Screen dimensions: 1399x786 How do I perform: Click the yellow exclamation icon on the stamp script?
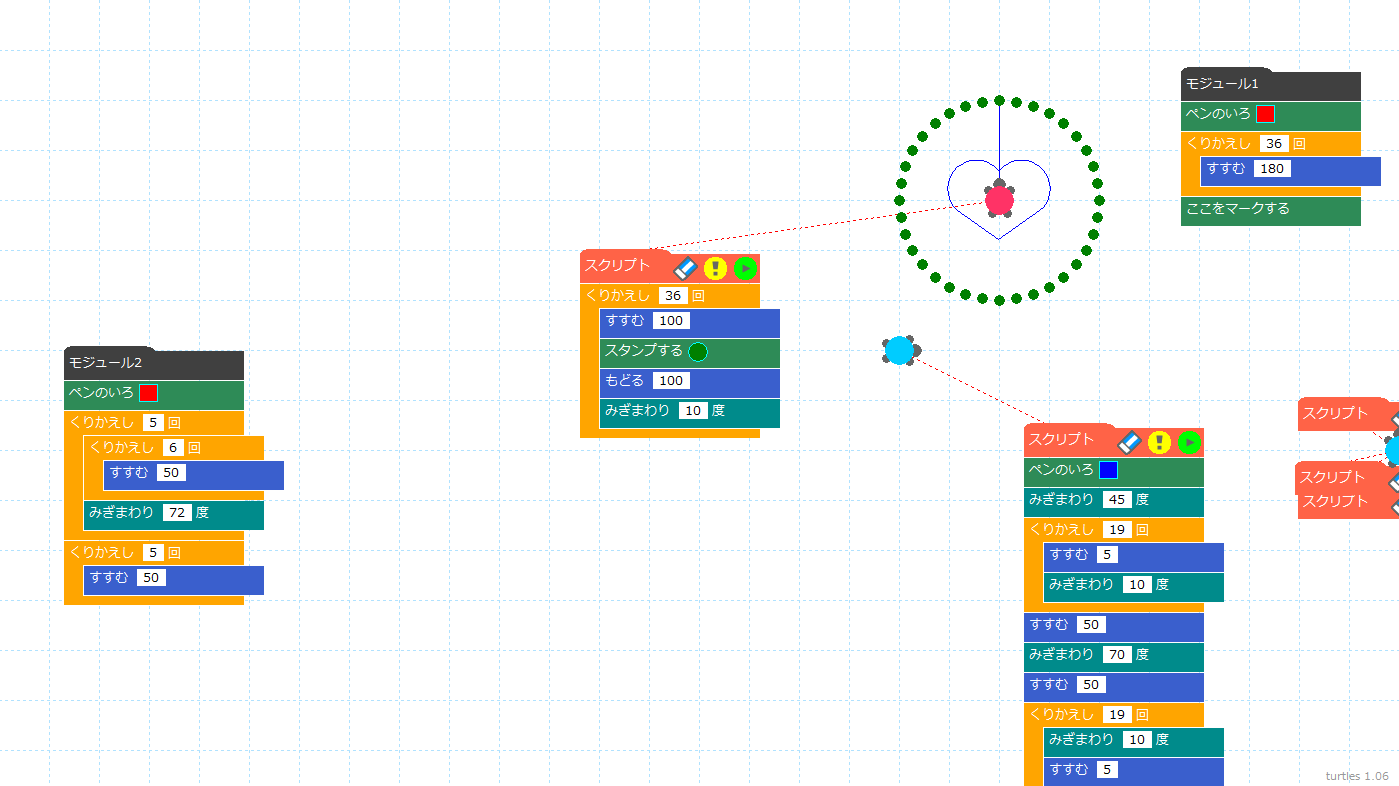715,268
